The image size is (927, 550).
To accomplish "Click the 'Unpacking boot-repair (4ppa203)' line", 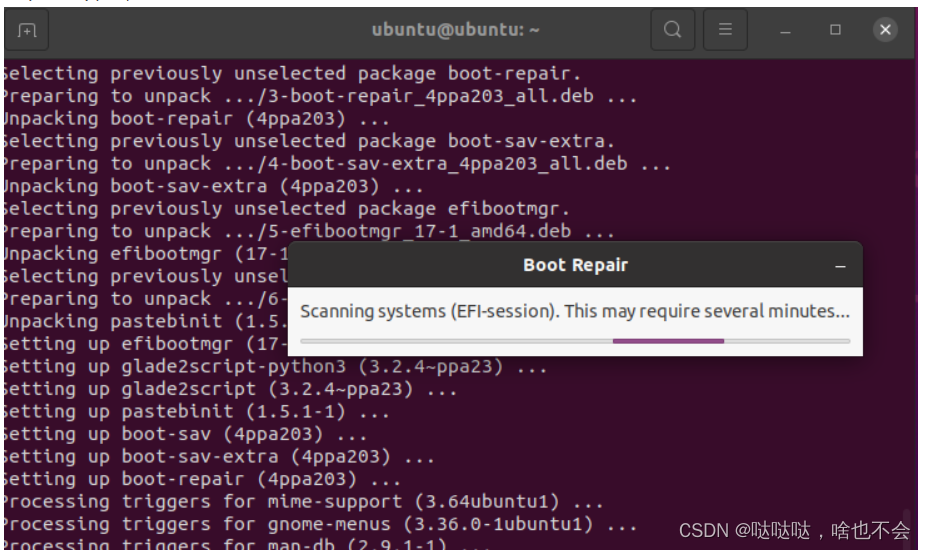I will [196, 119].
